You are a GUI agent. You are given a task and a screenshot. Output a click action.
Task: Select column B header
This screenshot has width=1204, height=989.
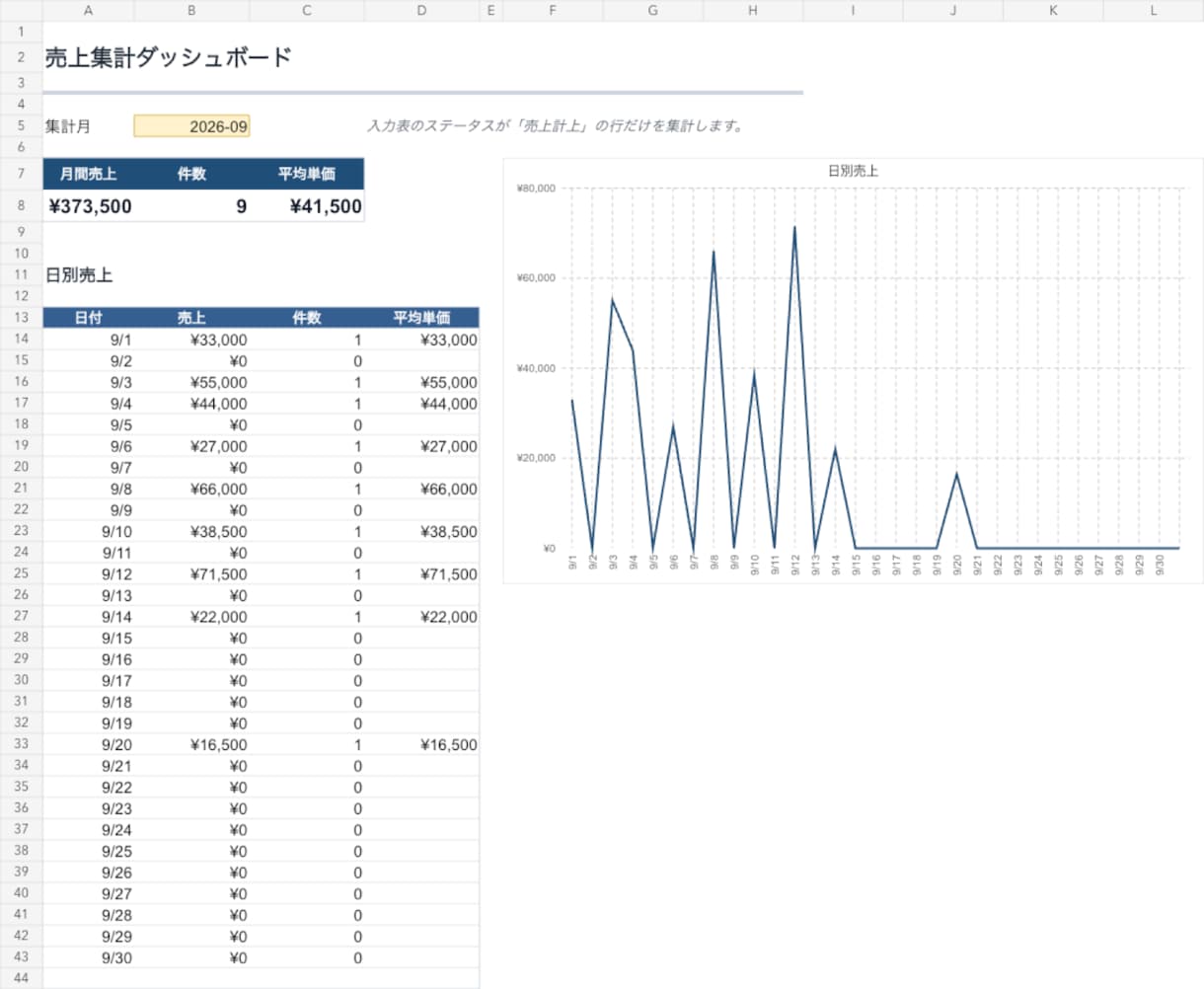(191, 11)
